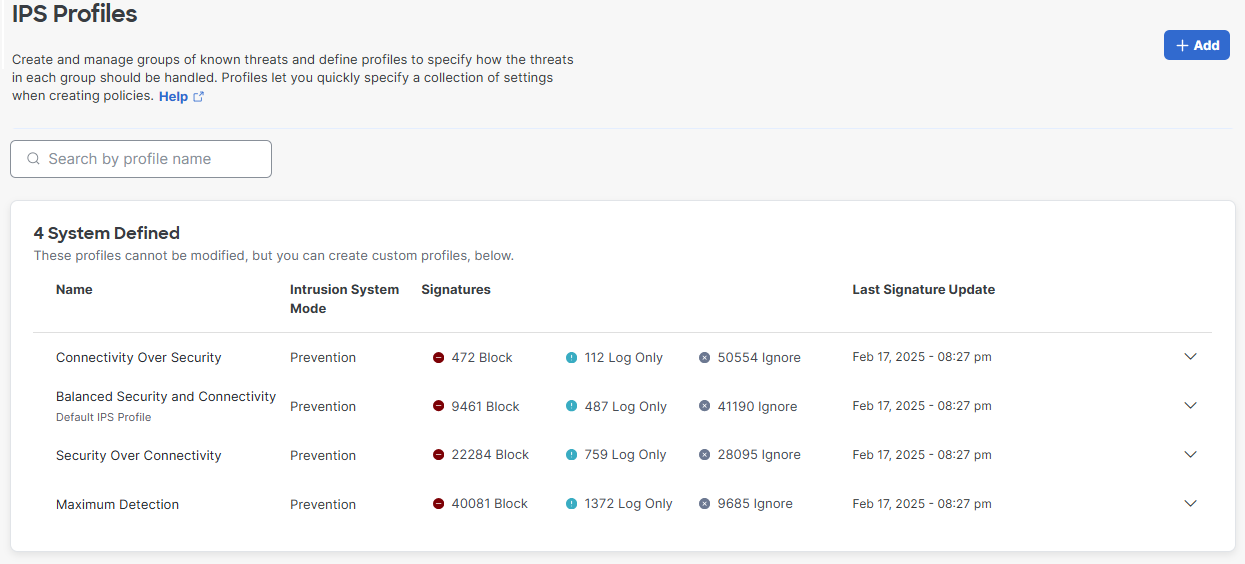Click the Ignore icon beside 50554

coord(704,357)
